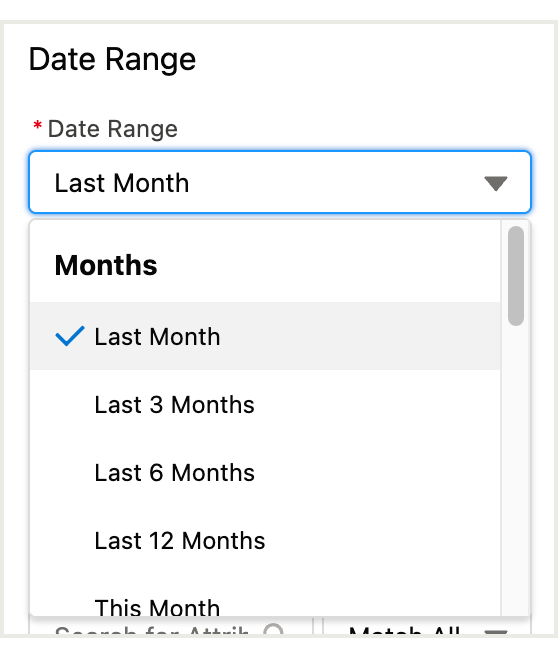Select This Month option
This screenshot has height=662, width=558.
[x=265, y=604]
